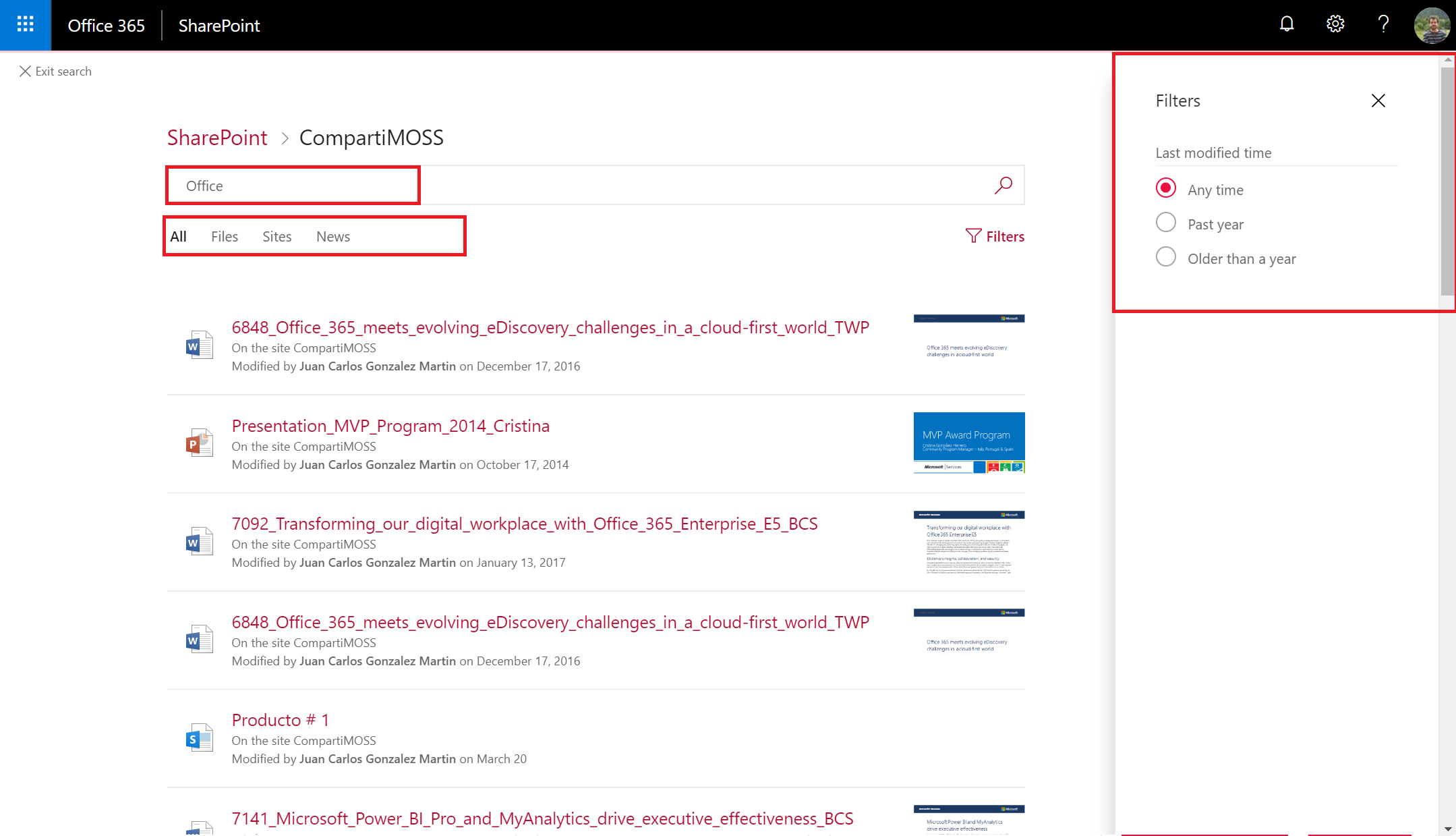This screenshot has height=836, width=1456.
Task: Click the search magnifier icon
Action: tap(1003, 185)
